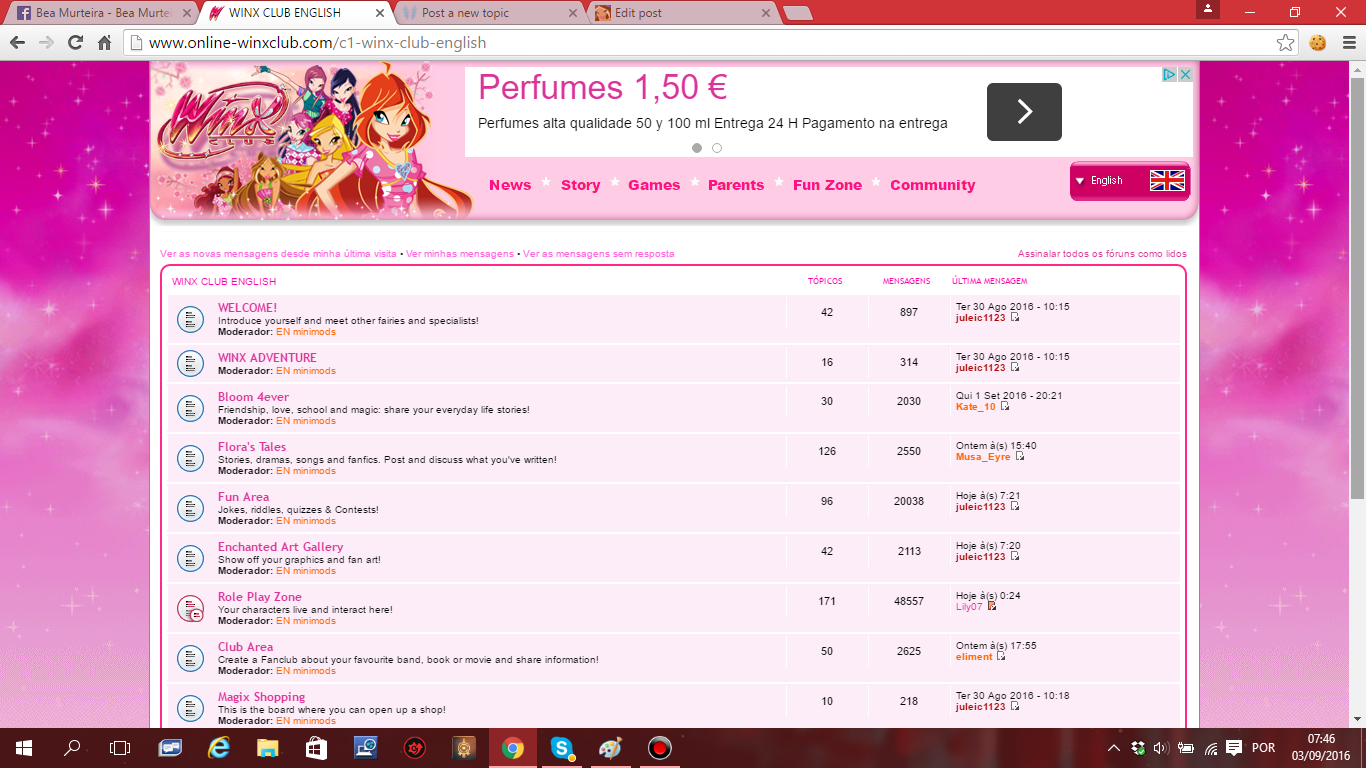The image size is (1366, 768).
Task: Open juleic1123 profile in WINX ADVENTURE row
Action: coord(981,368)
